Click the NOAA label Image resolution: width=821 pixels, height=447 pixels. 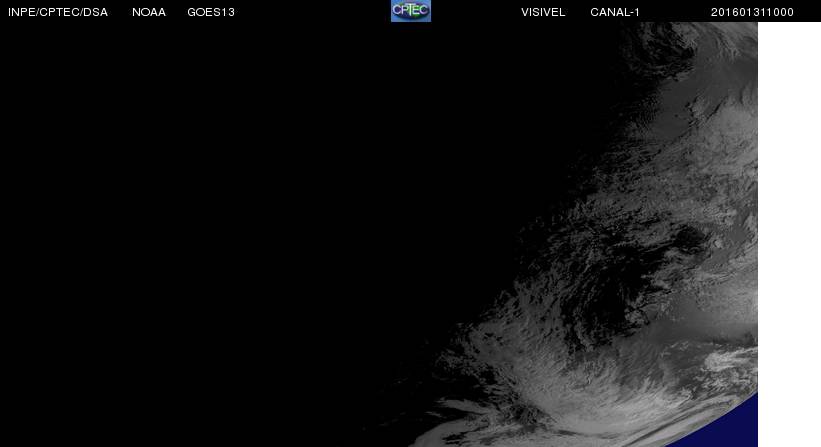coord(149,12)
